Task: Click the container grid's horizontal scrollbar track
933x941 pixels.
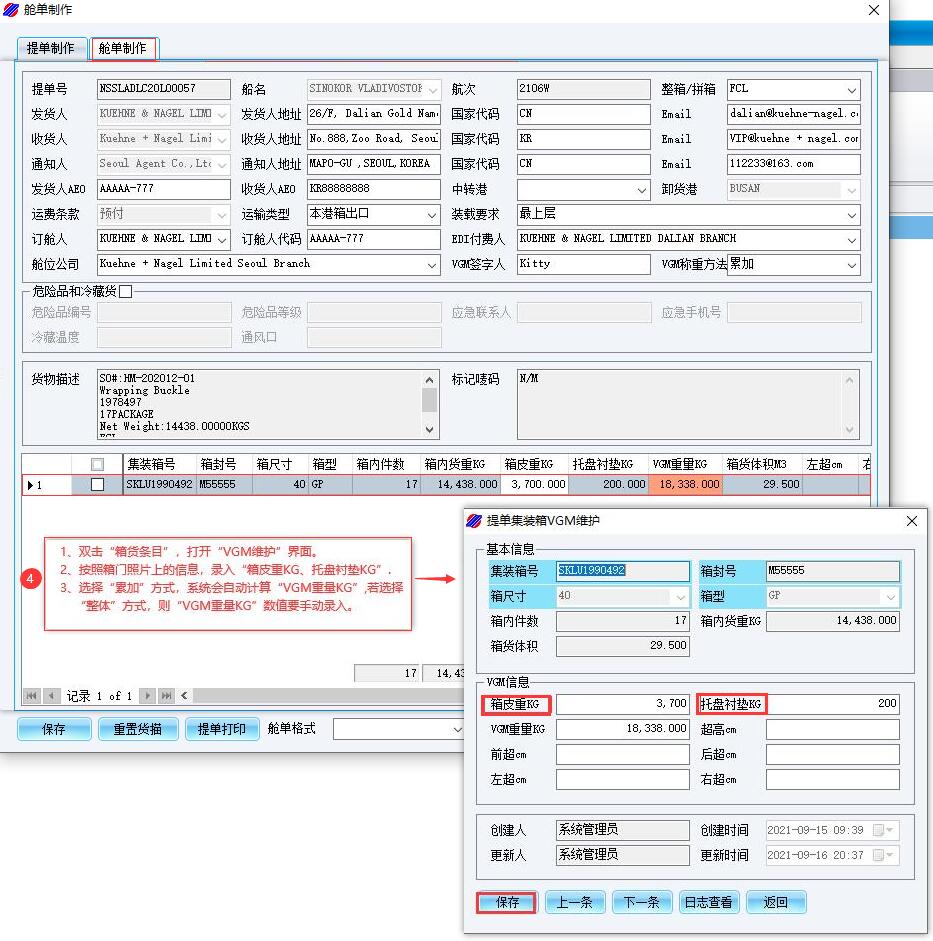Action: click(320, 696)
